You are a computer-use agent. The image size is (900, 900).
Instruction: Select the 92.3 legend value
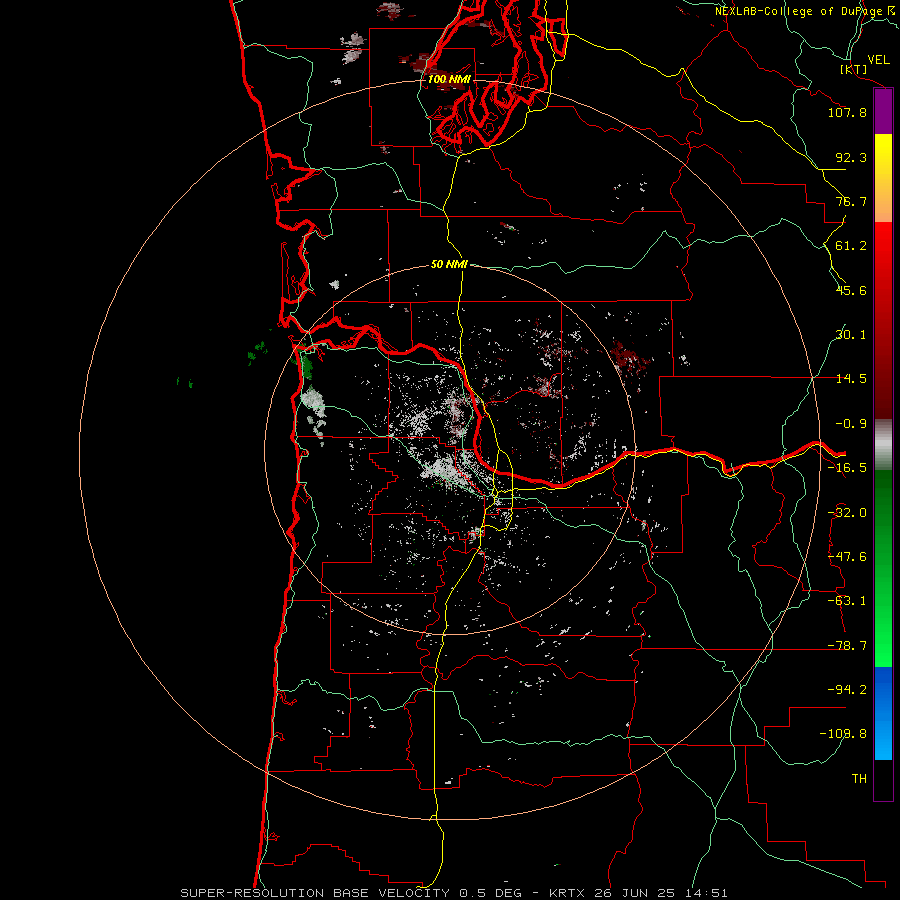851,157
